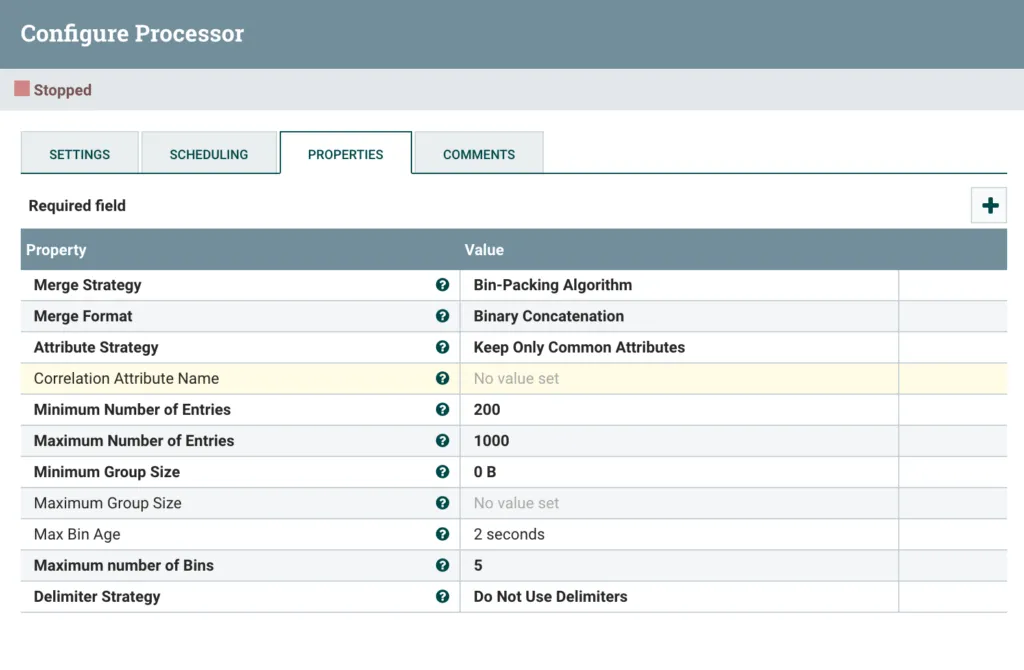Click the Delimiter Strategy help icon
1024x670 pixels.
[x=442, y=596]
